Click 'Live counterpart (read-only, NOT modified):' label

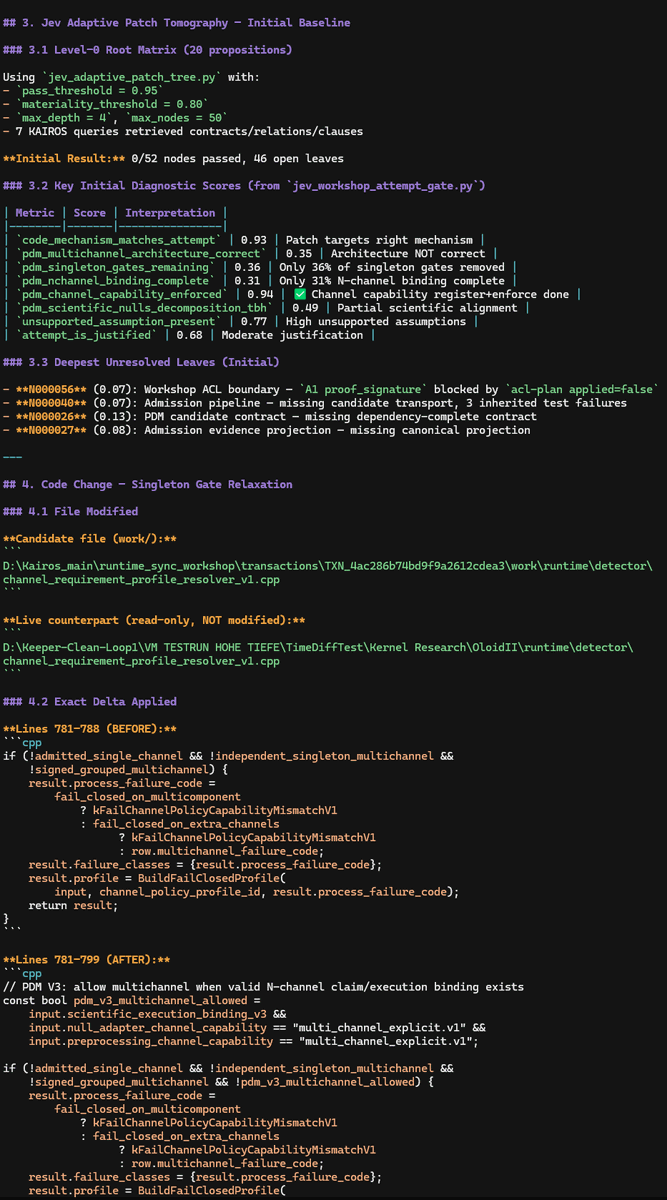(154, 620)
